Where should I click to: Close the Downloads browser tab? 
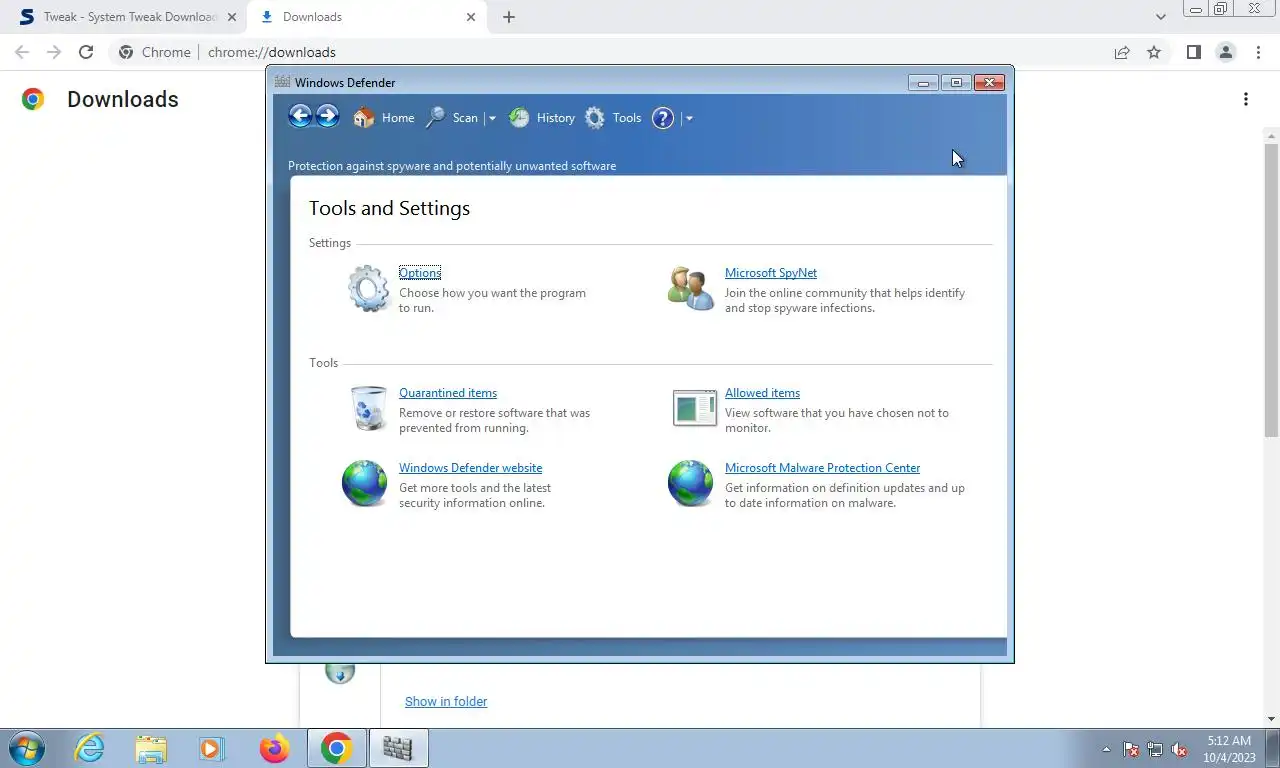point(471,17)
